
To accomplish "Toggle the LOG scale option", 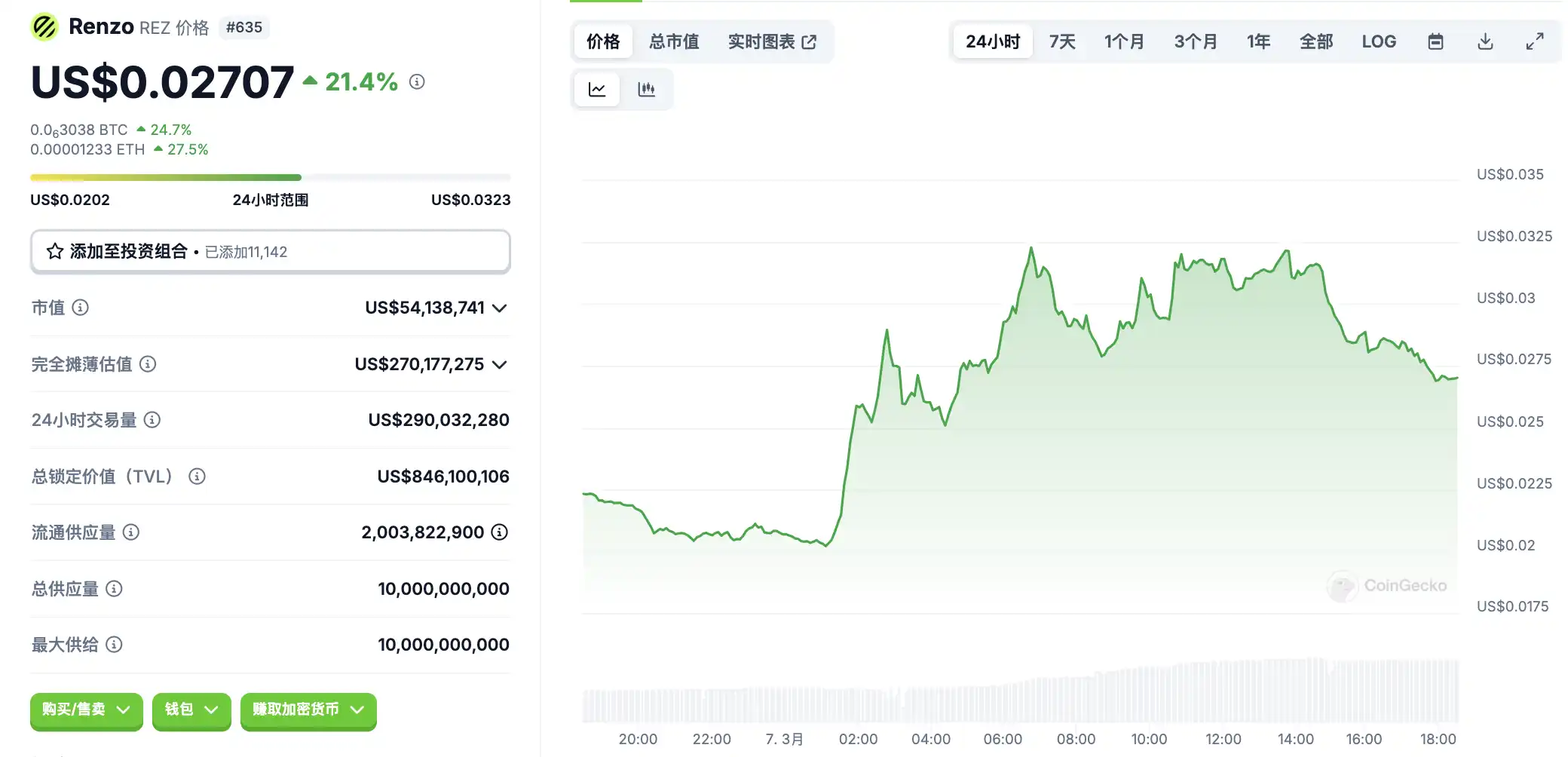I will 1379,41.
